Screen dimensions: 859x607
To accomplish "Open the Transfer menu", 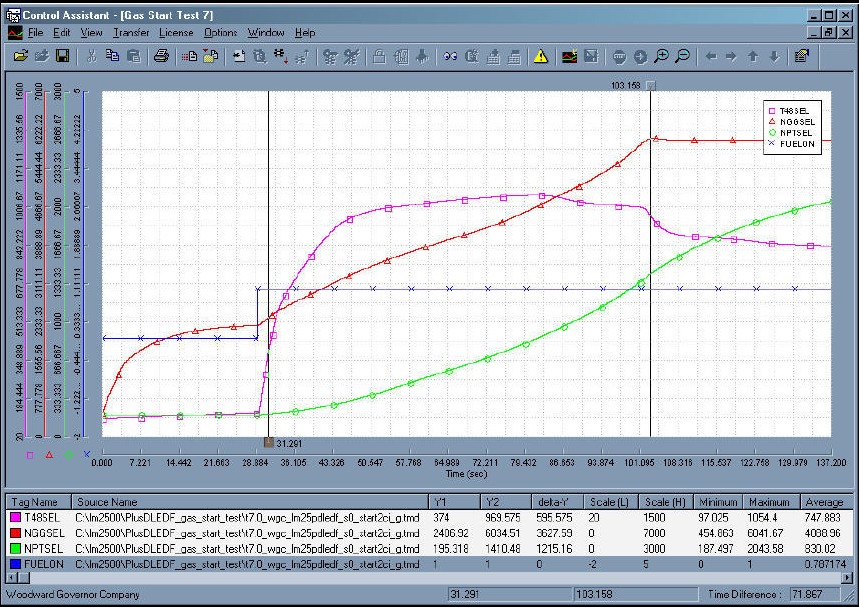I will 131,33.
